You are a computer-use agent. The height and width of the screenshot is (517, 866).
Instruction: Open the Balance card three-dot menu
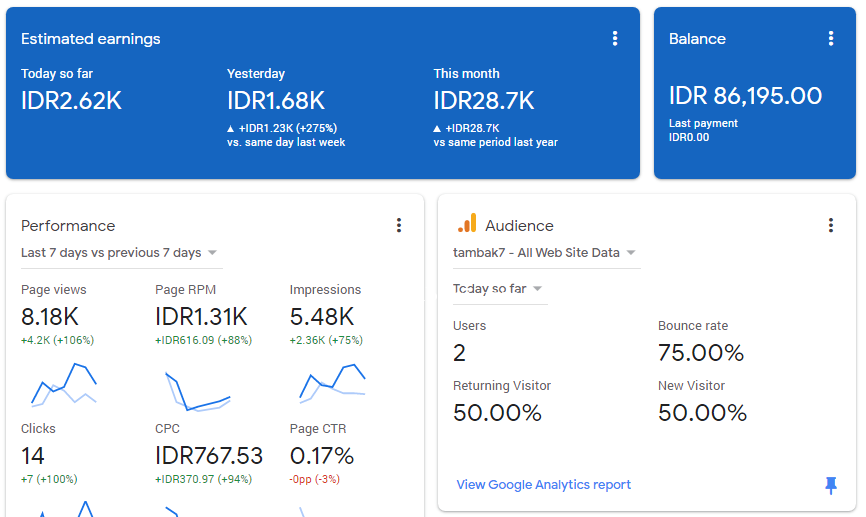tap(830, 39)
